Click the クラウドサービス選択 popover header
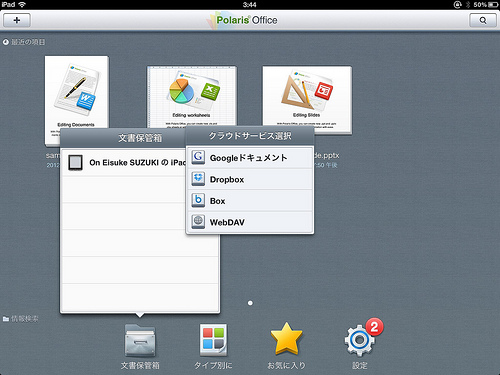500x375 pixels. pos(250,136)
